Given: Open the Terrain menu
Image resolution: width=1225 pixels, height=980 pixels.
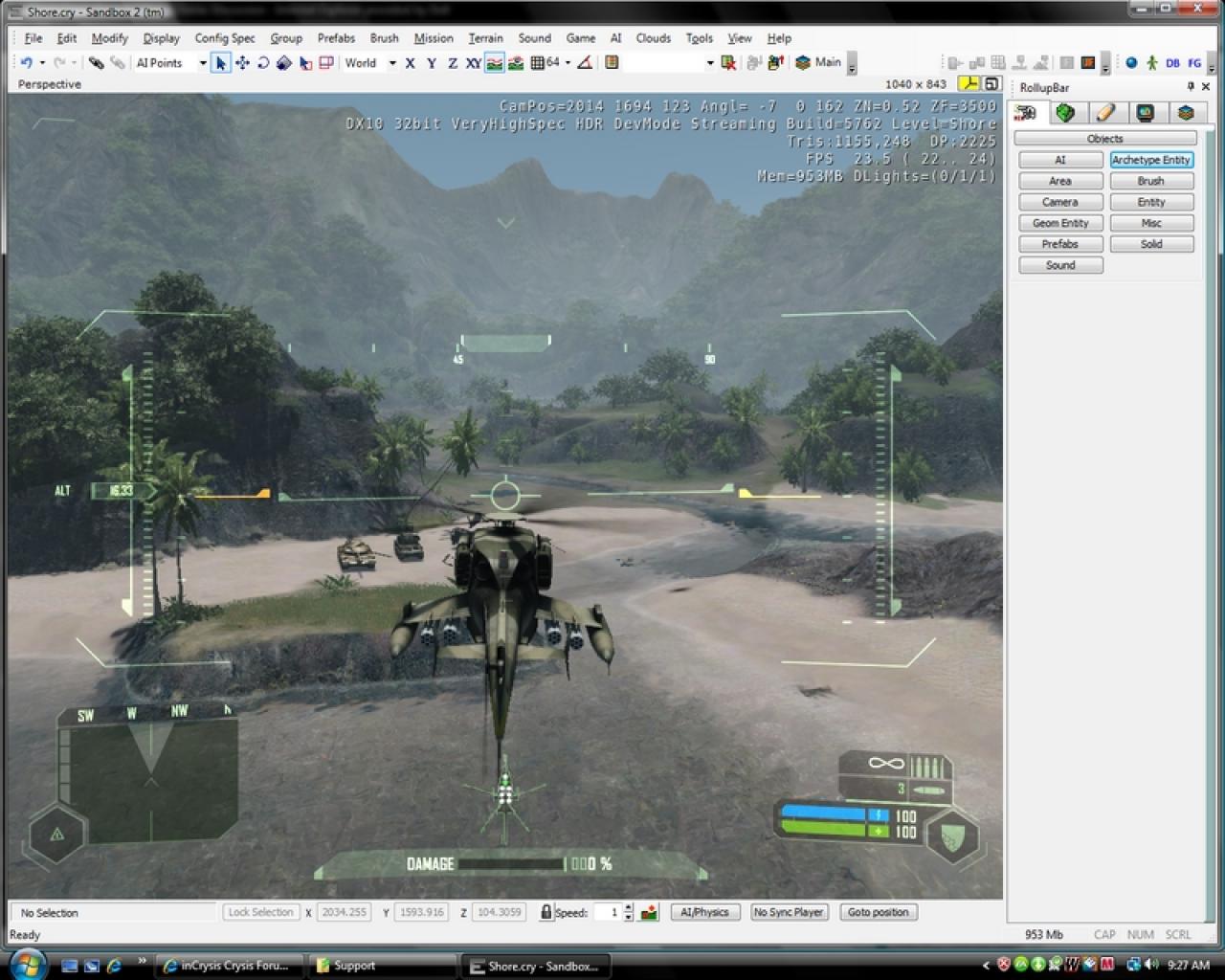Looking at the screenshot, I should [485, 38].
